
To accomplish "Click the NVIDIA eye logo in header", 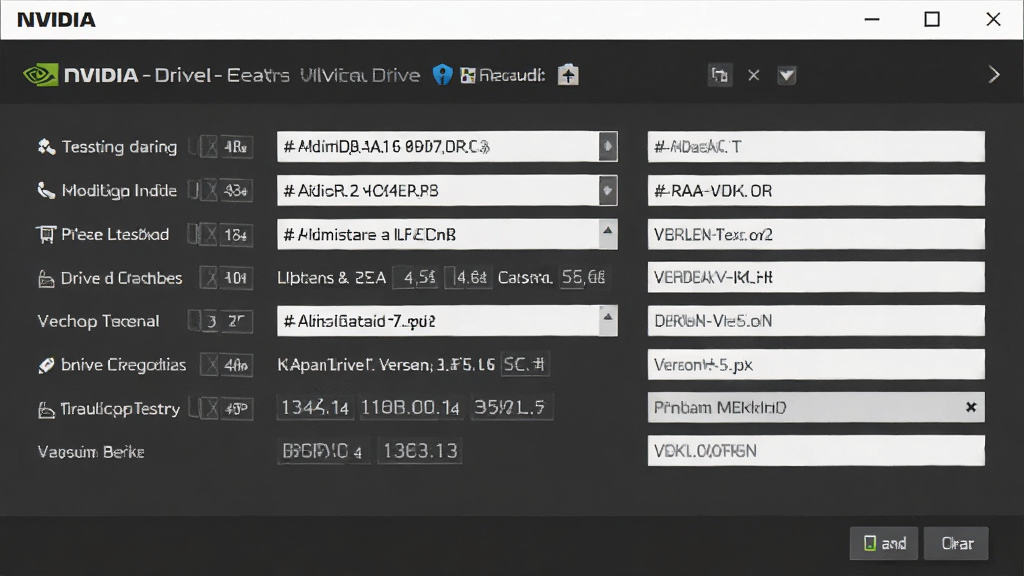I will (40, 75).
